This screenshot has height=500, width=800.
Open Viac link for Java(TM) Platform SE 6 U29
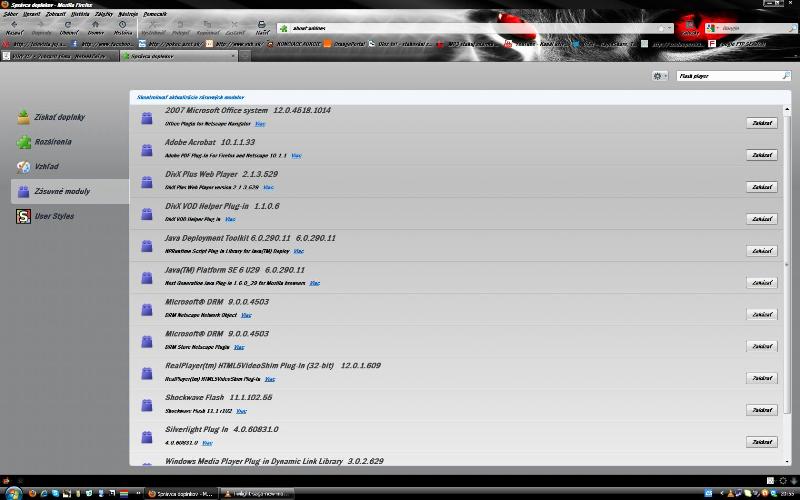pos(315,283)
